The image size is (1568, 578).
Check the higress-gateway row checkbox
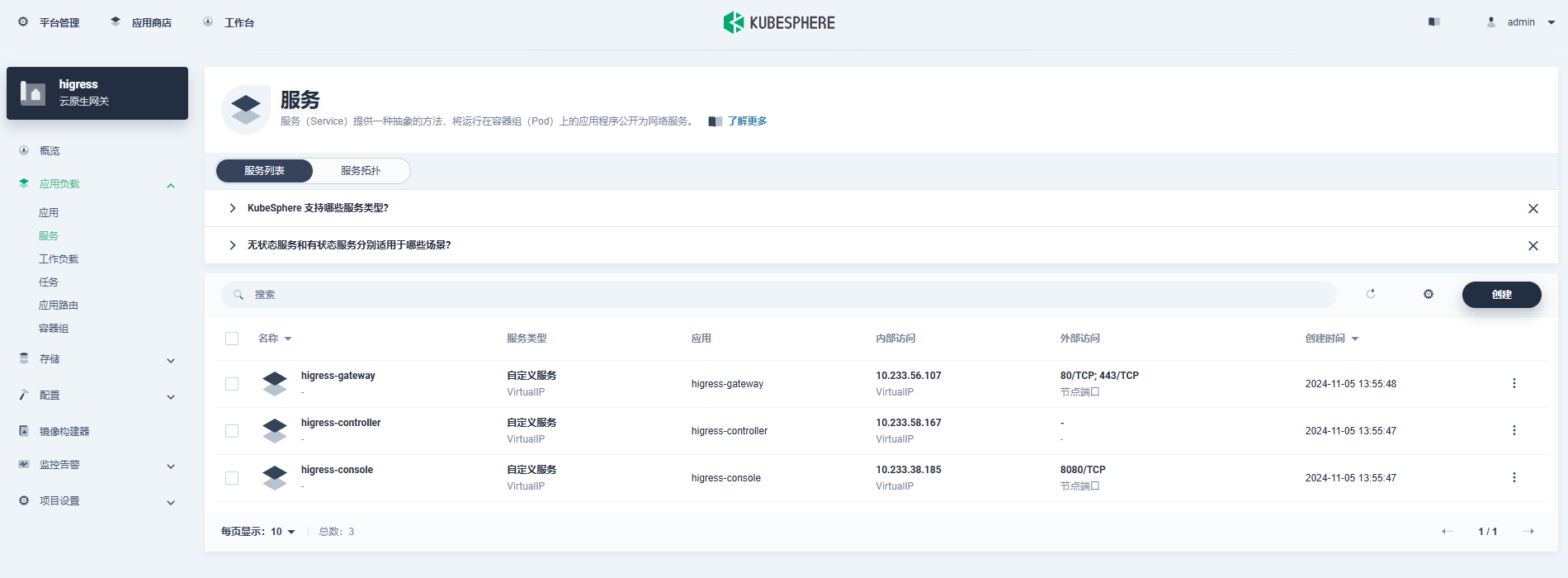(x=232, y=384)
